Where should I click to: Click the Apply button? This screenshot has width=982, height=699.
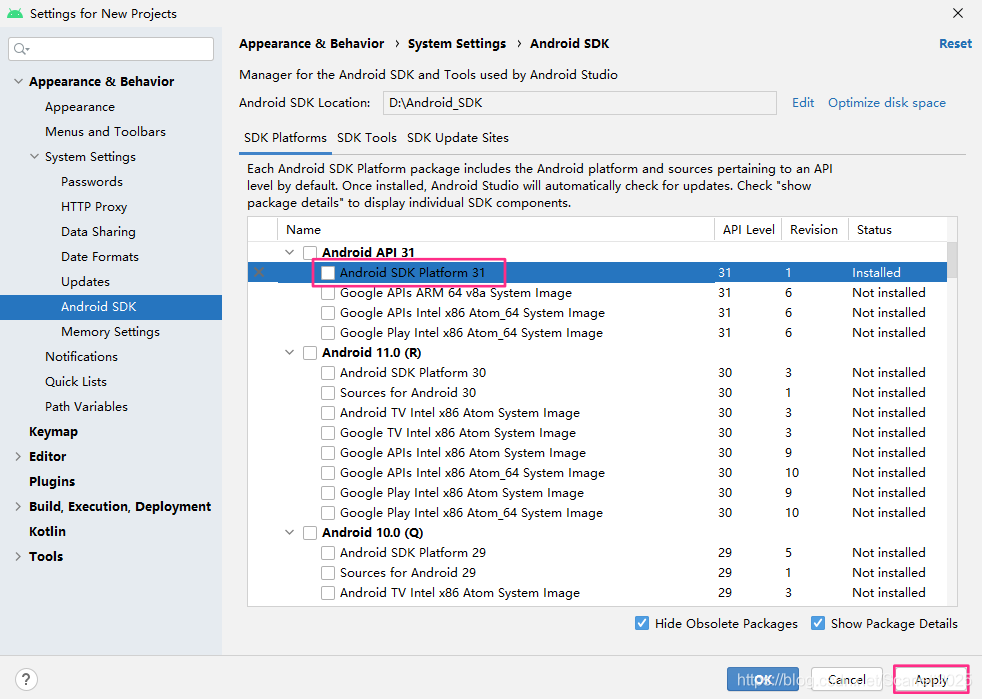click(931, 680)
